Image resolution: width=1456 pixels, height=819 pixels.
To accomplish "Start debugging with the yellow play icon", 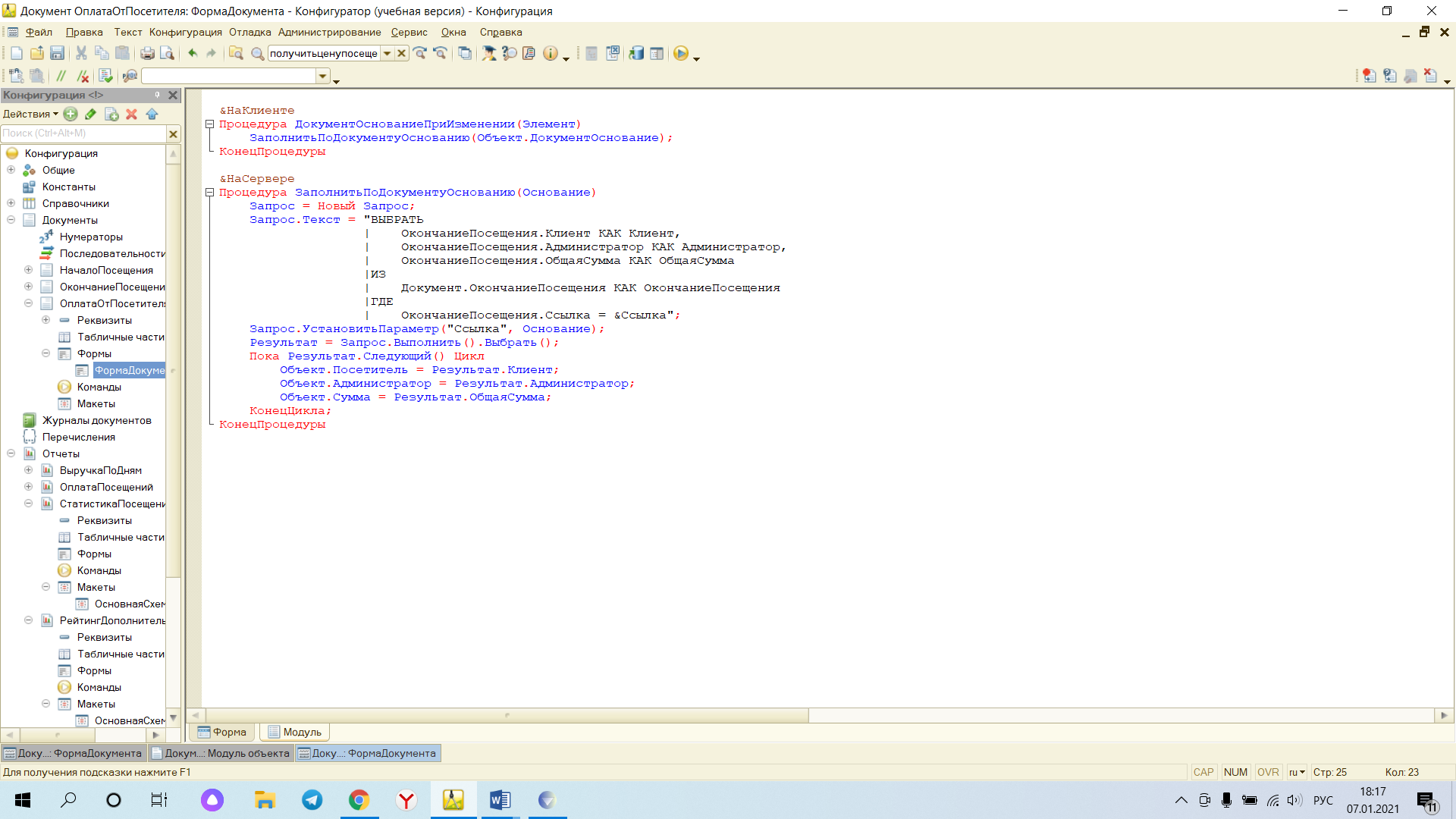I will point(681,53).
